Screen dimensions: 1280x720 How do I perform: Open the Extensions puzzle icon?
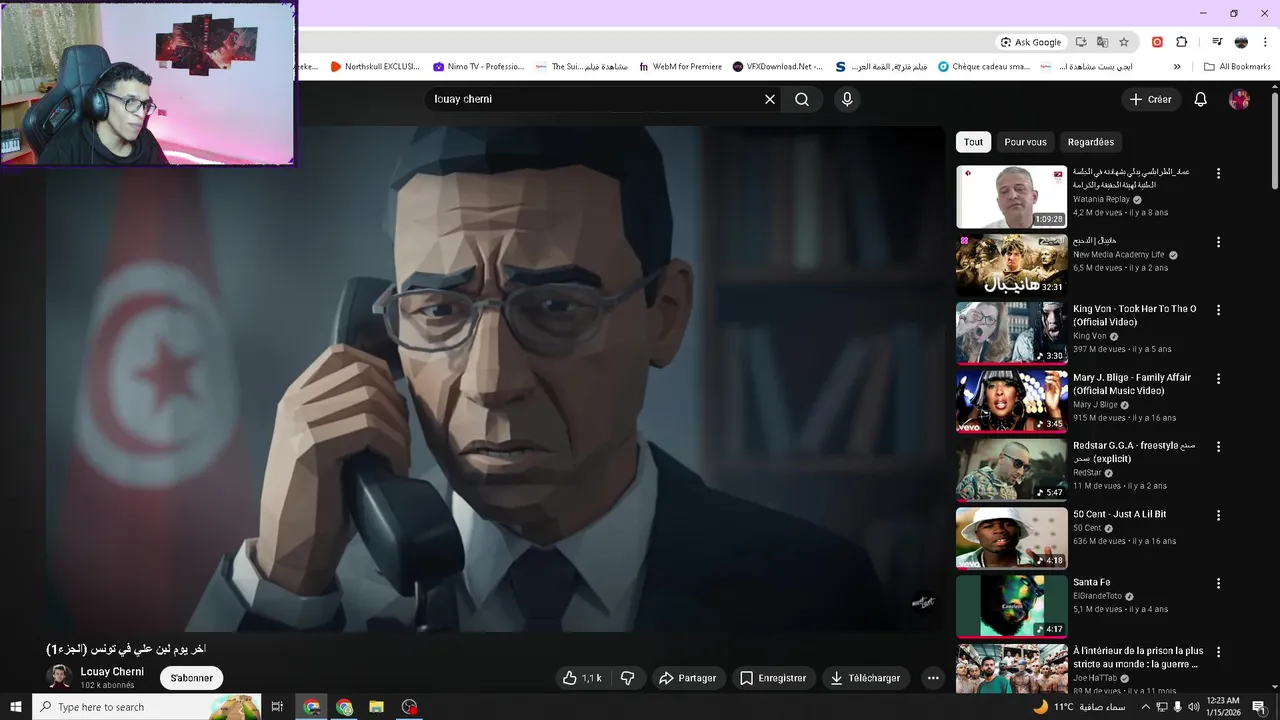[x=1182, y=42]
